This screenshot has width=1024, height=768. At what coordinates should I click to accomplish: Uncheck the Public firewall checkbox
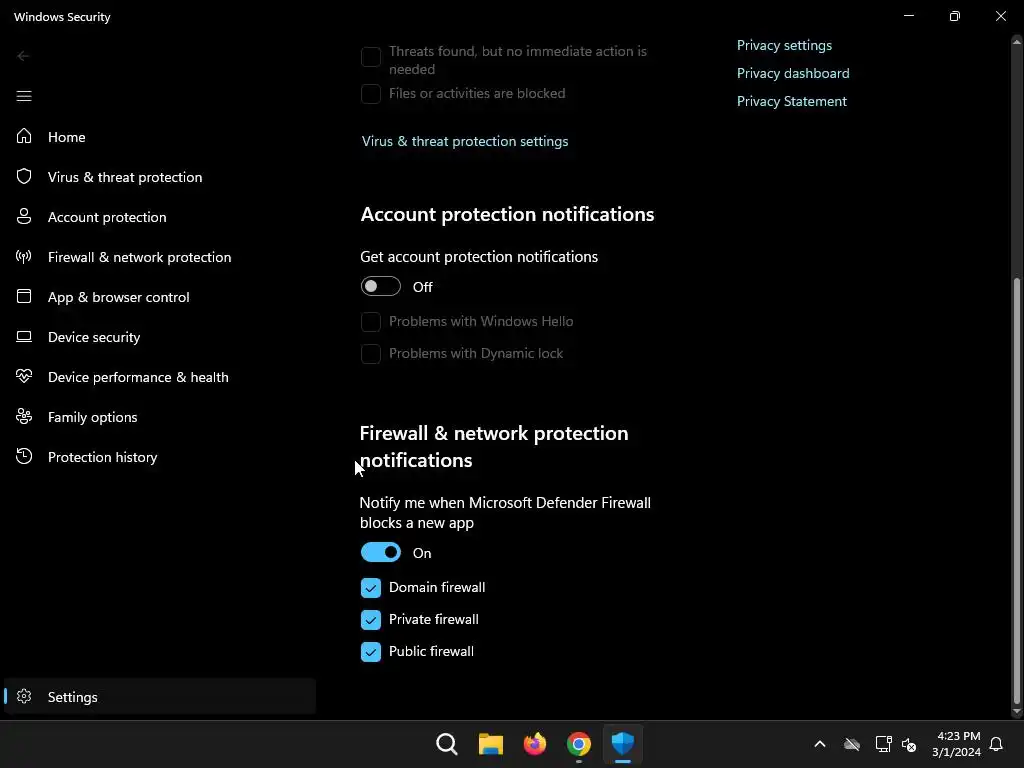[x=370, y=652]
